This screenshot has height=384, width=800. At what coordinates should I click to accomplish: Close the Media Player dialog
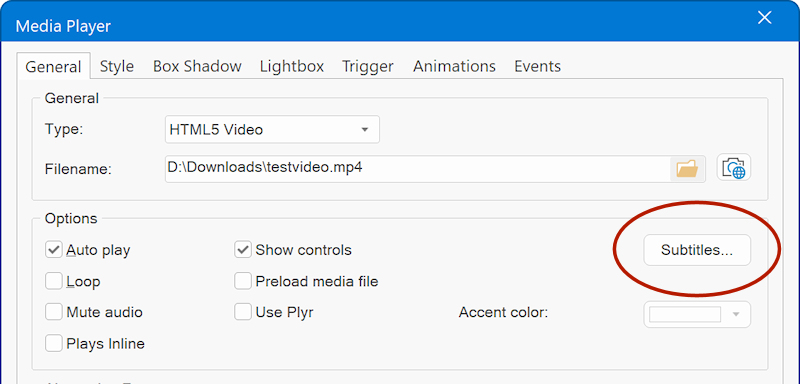[764, 18]
